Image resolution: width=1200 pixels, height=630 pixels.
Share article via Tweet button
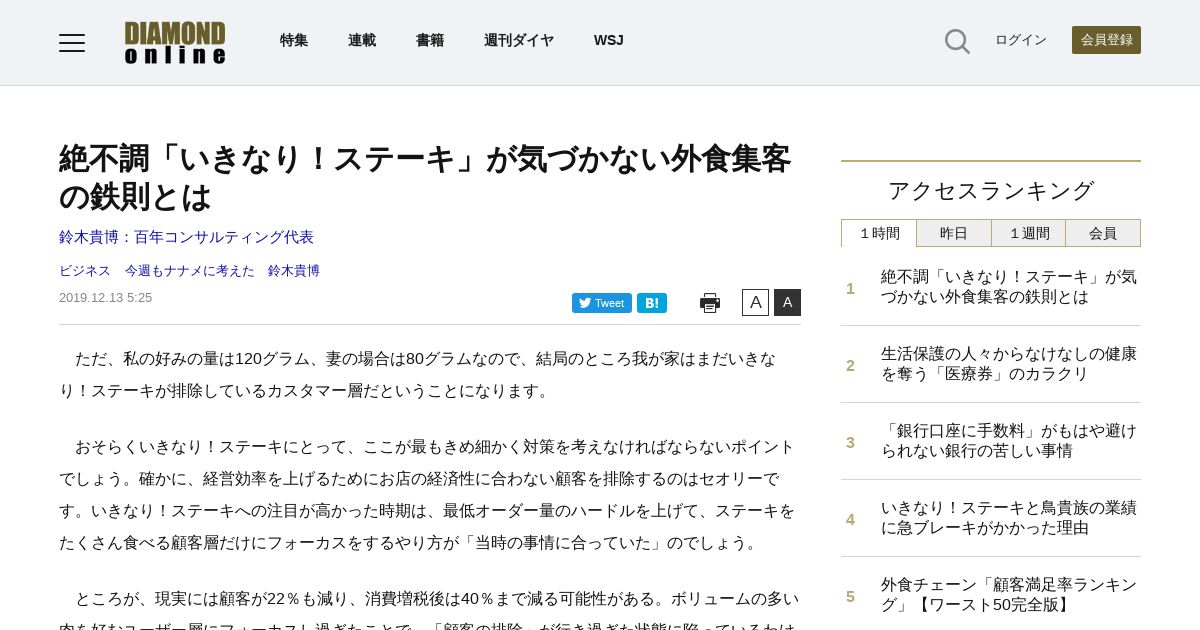(602, 303)
